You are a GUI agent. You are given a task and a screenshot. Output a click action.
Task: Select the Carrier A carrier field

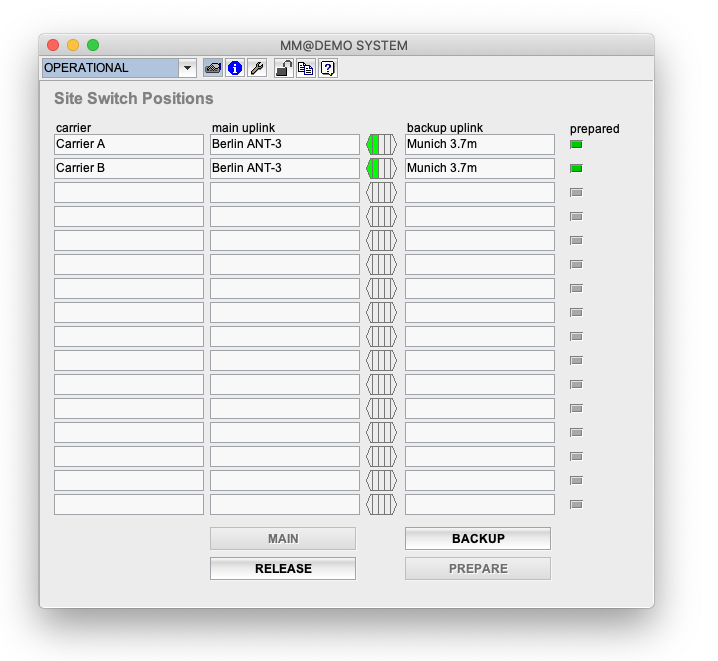pos(128,144)
